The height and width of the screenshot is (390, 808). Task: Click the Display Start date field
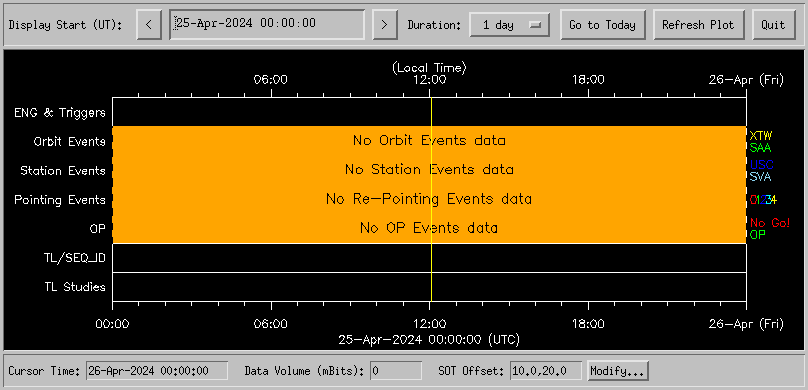click(267, 24)
